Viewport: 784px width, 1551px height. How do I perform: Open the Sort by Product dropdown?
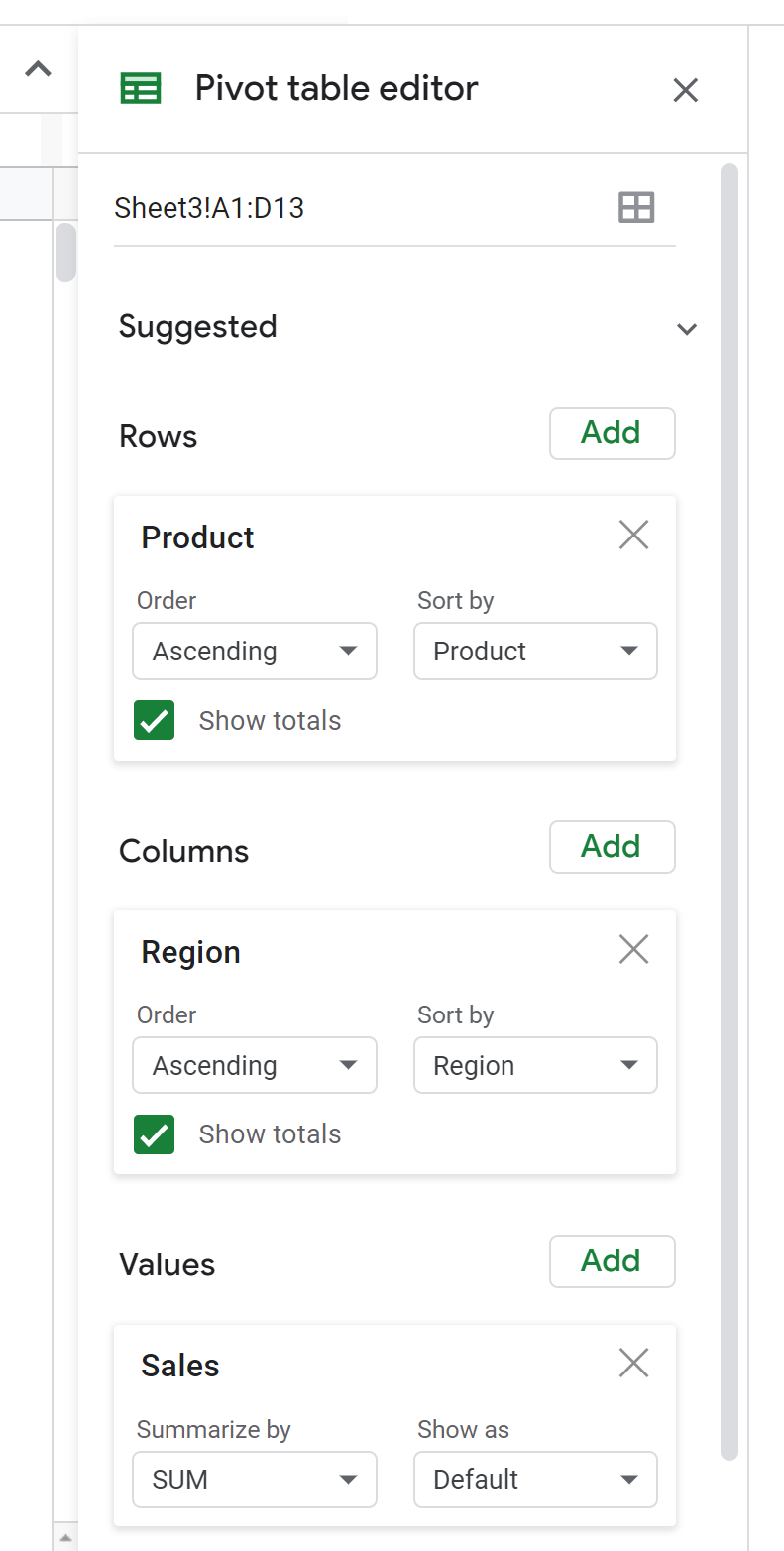point(535,652)
